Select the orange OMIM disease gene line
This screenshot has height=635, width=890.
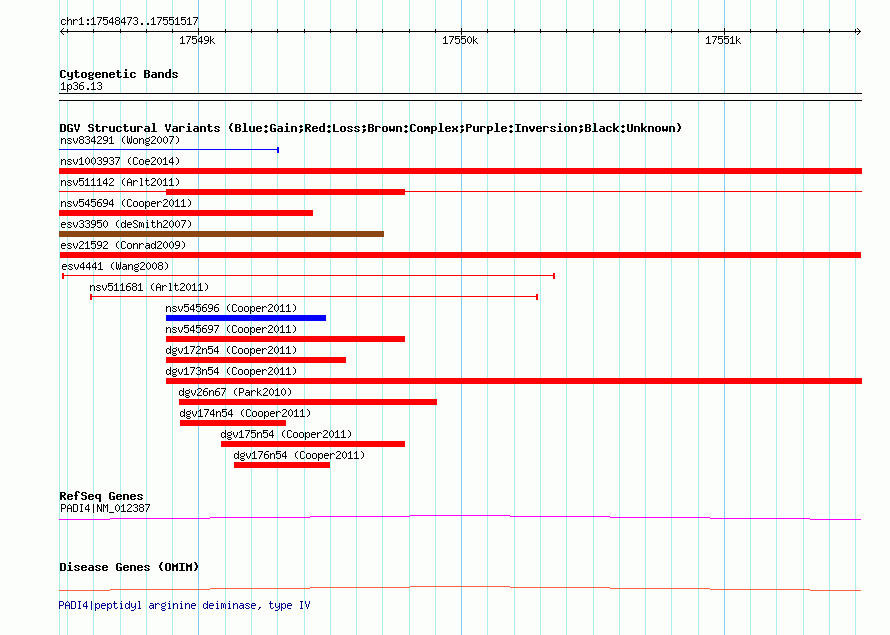(x=460, y=588)
